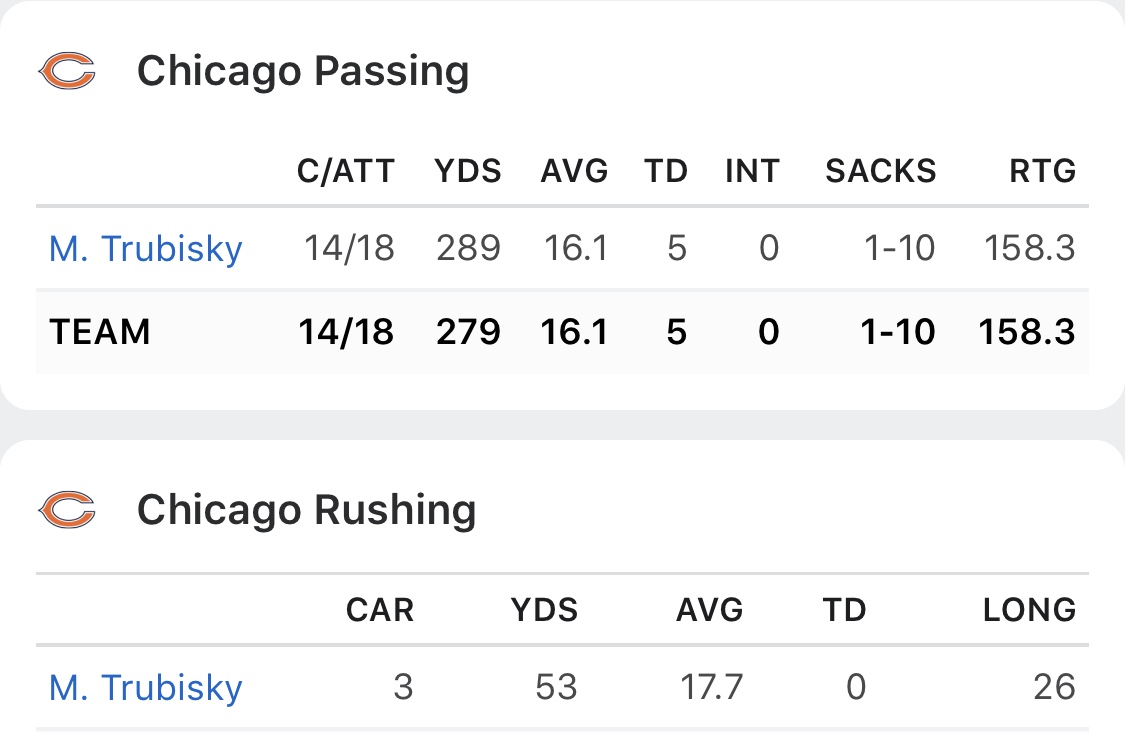This screenshot has width=1125, height=733.
Task: Click the TEAM totals row label
Action: tap(100, 332)
